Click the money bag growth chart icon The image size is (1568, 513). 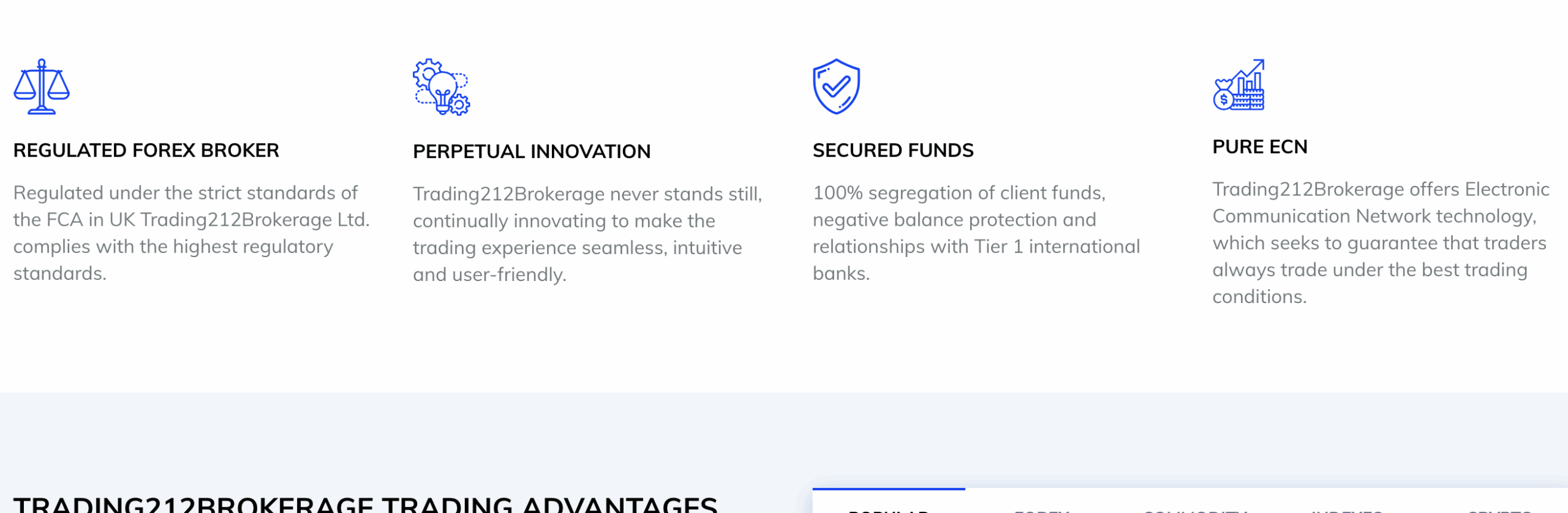(1239, 84)
